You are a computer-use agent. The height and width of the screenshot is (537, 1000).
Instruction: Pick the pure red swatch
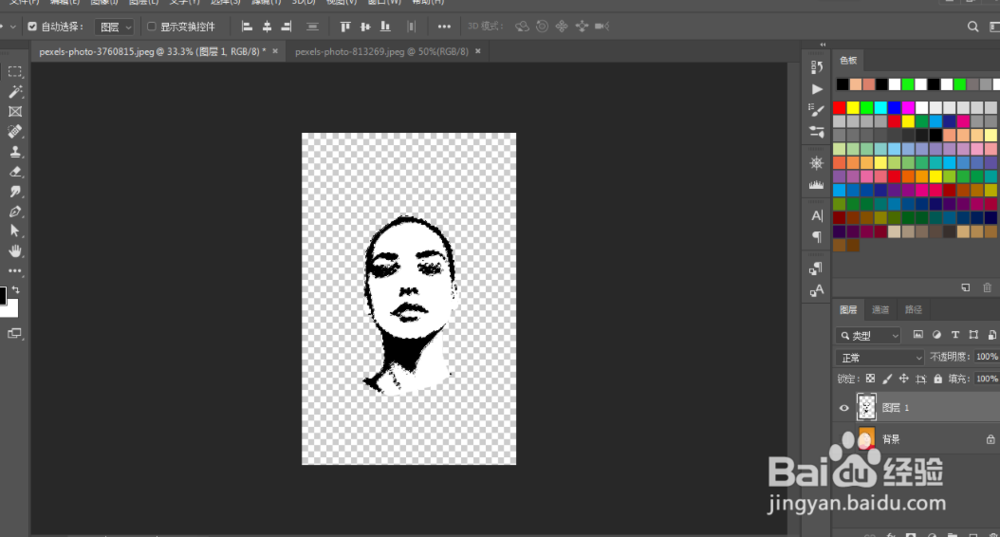839,107
